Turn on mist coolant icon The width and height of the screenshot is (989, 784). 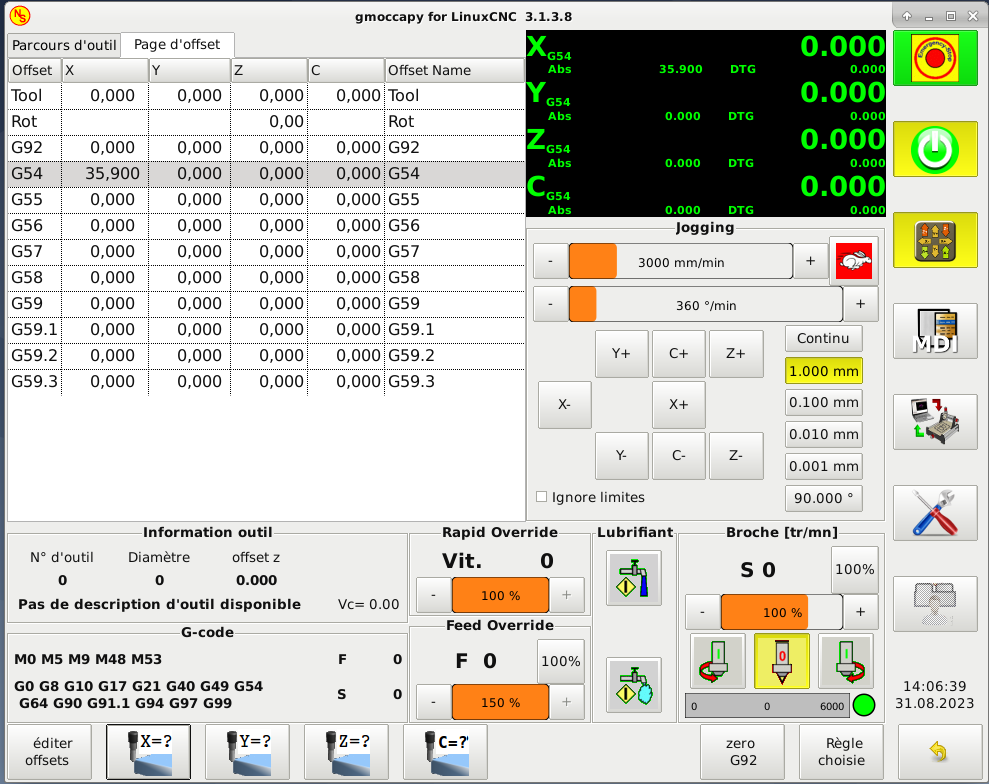(x=634, y=685)
